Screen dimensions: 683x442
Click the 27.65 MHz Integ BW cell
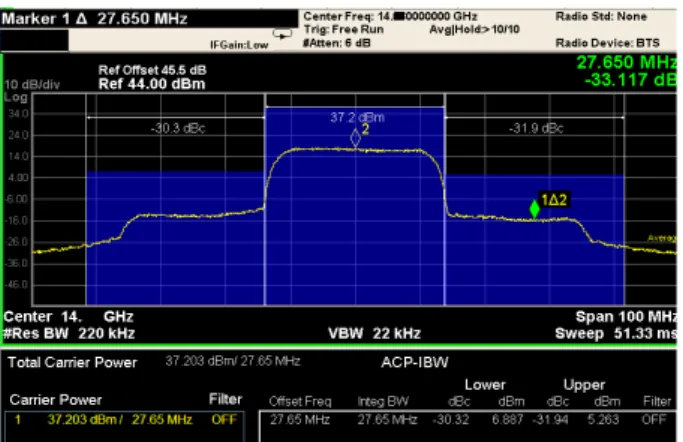[x=387, y=420]
